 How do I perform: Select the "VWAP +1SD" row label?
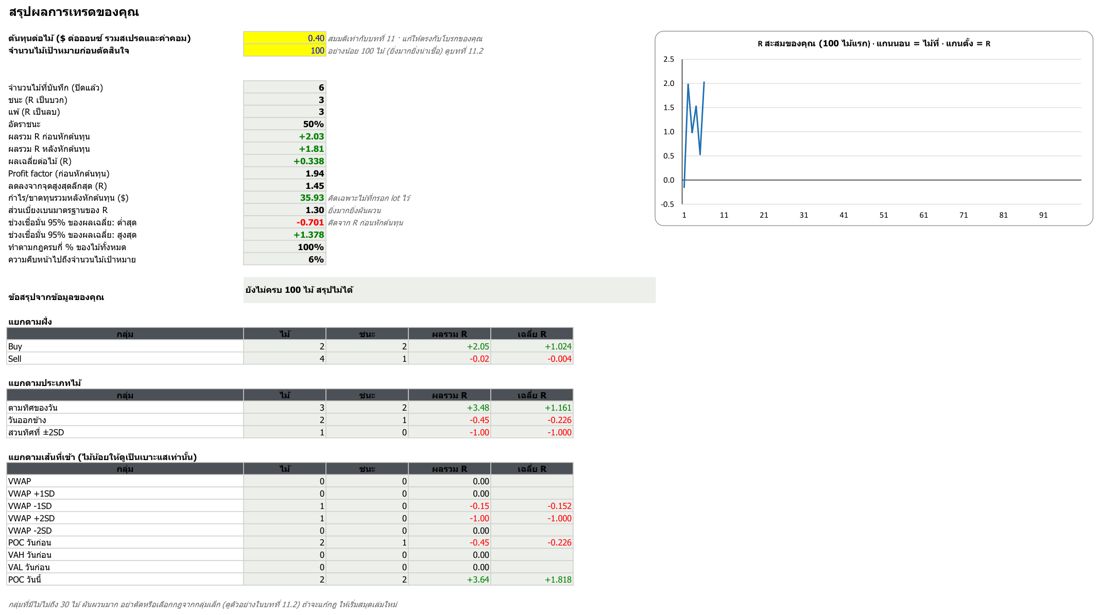(125, 494)
